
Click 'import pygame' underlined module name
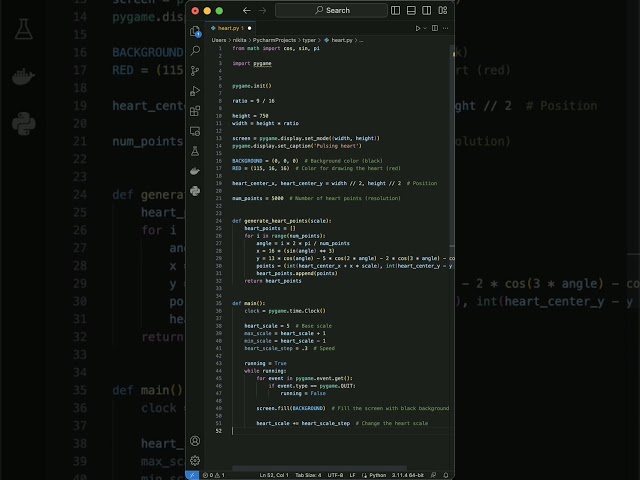262,64
